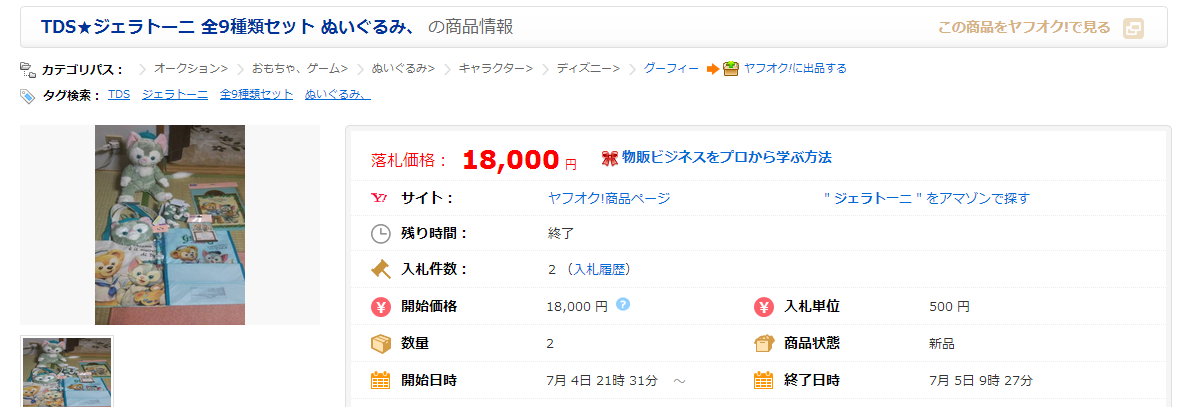Click the tag search label icon
Image resolution: width=1181 pixels, height=407 pixels.
pos(28,95)
